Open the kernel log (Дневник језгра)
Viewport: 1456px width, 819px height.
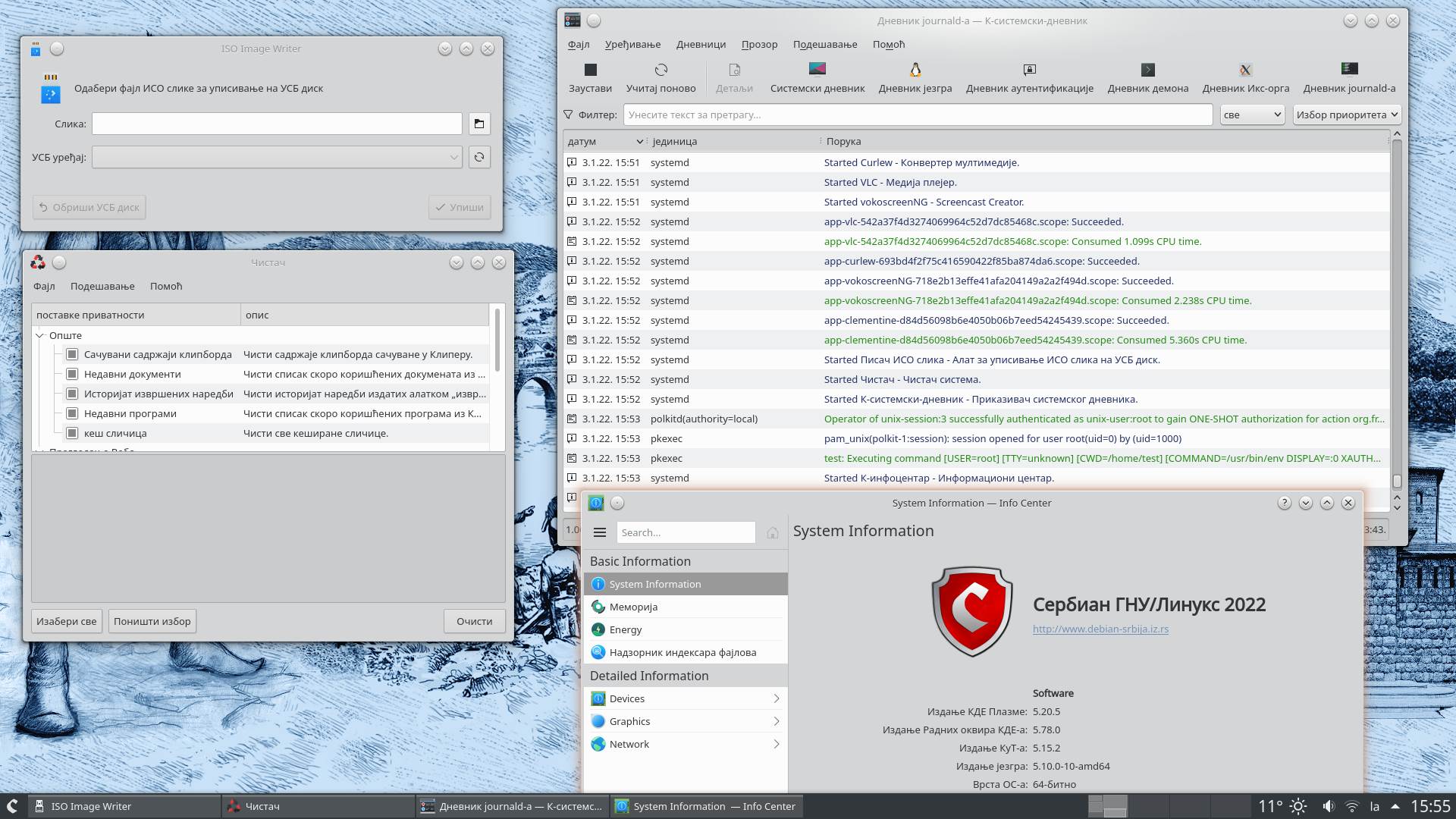click(x=914, y=77)
